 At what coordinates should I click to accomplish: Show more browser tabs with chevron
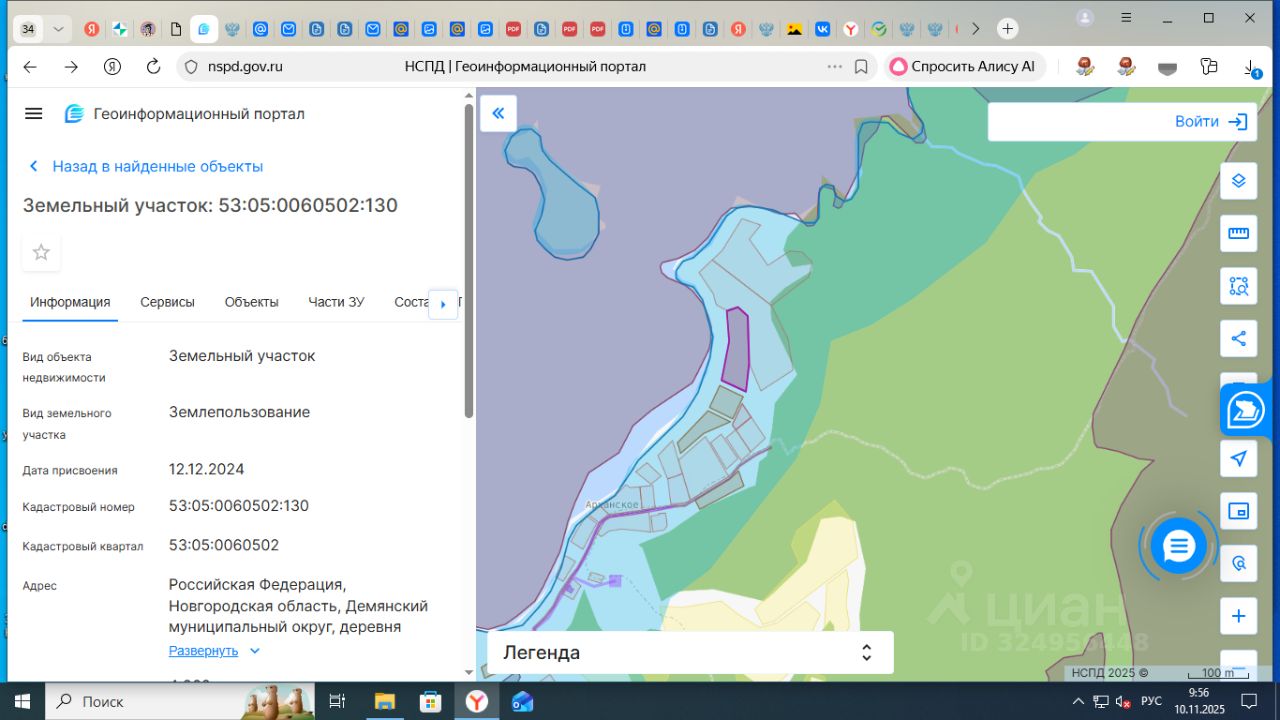(x=976, y=29)
